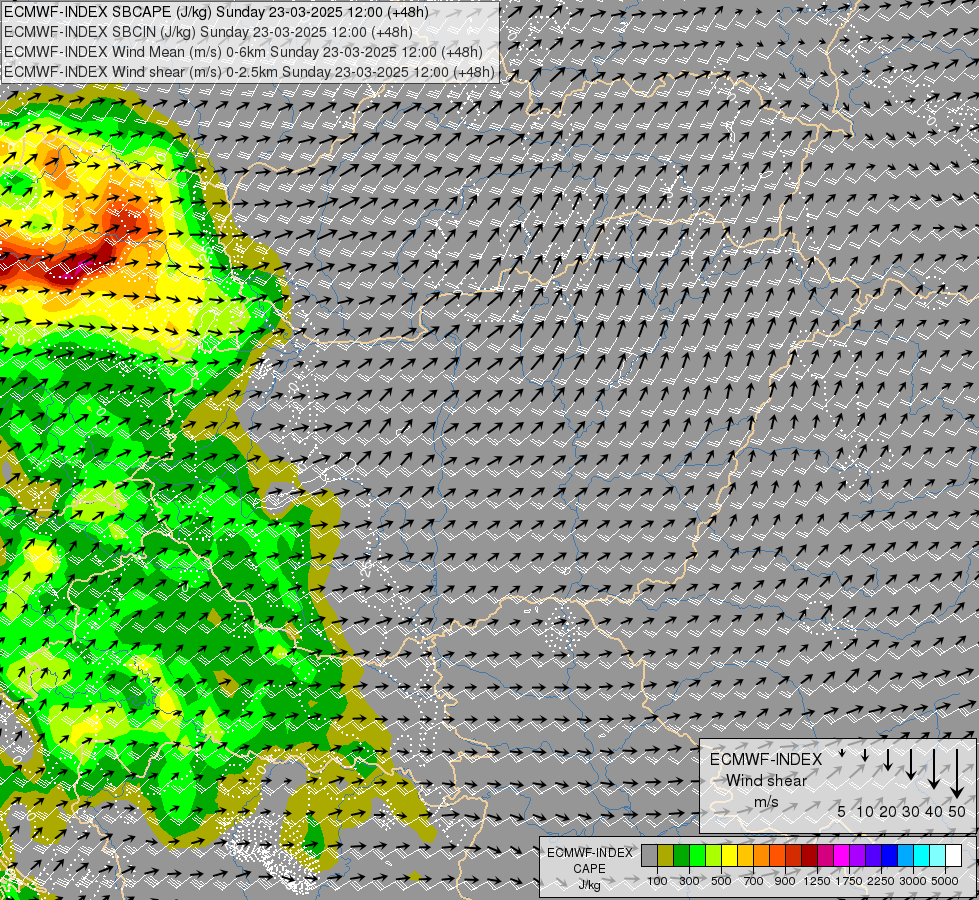Select the dark maroon red CAPE swatch
The width and height of the screenshot is (979, 900).
click(810, 855)
